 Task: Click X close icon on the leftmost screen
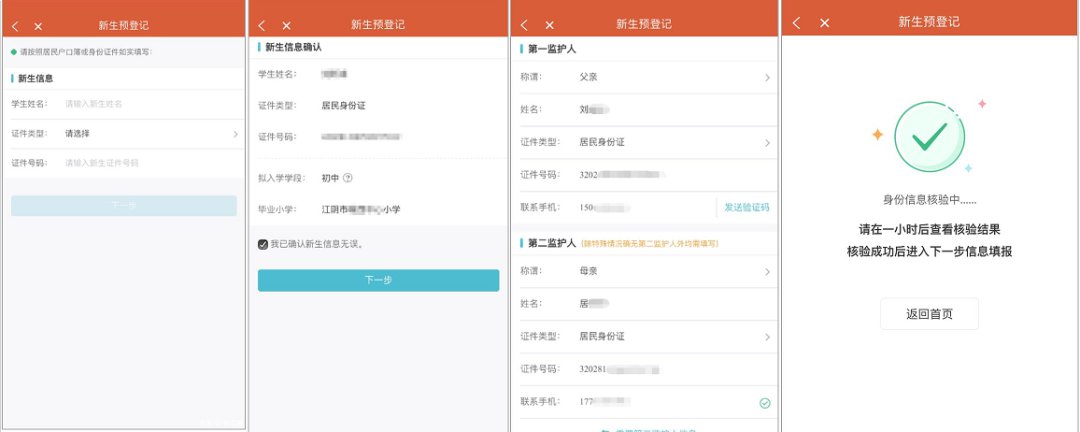pos(38,25)
